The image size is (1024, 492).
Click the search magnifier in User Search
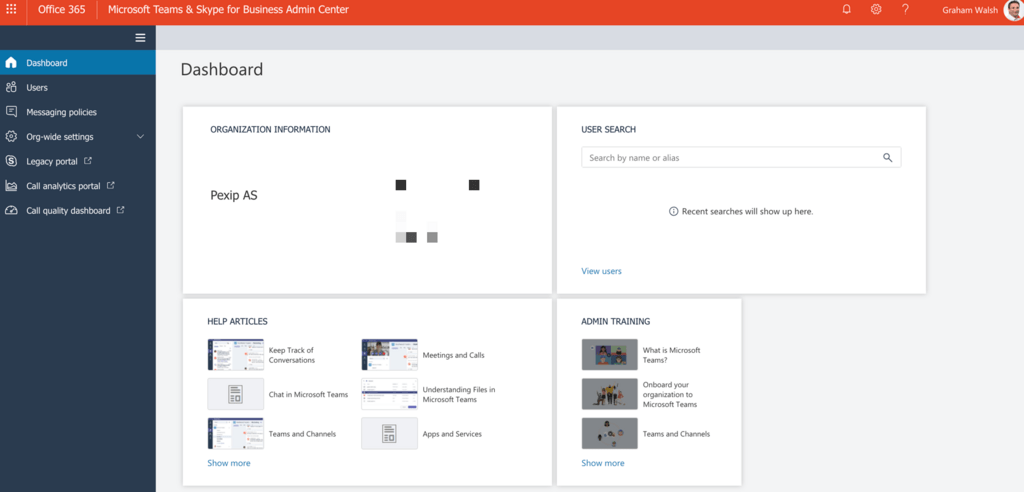tap(888, 157)
